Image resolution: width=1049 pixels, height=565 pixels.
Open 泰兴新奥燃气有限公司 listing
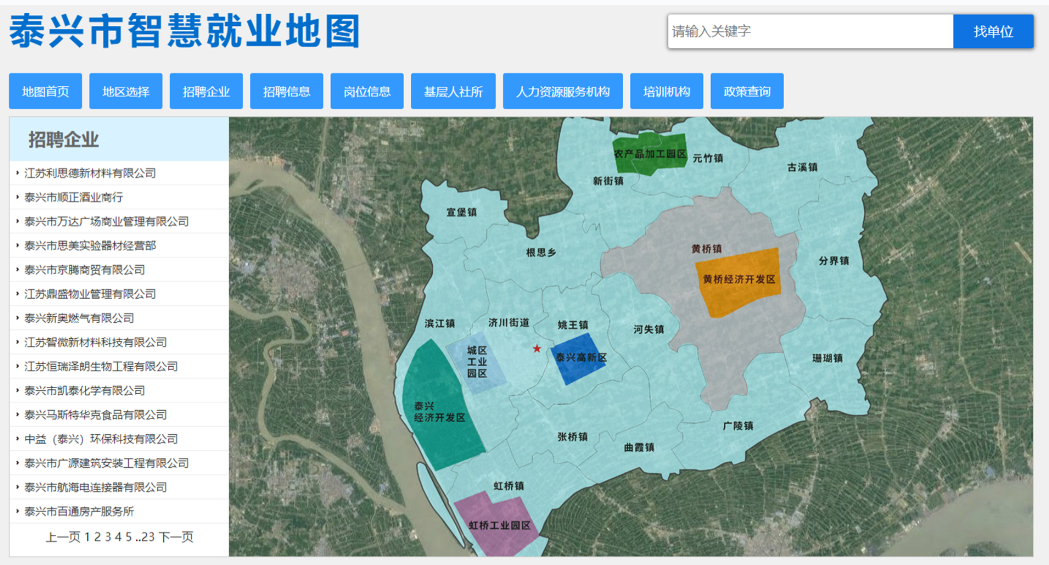79,318
